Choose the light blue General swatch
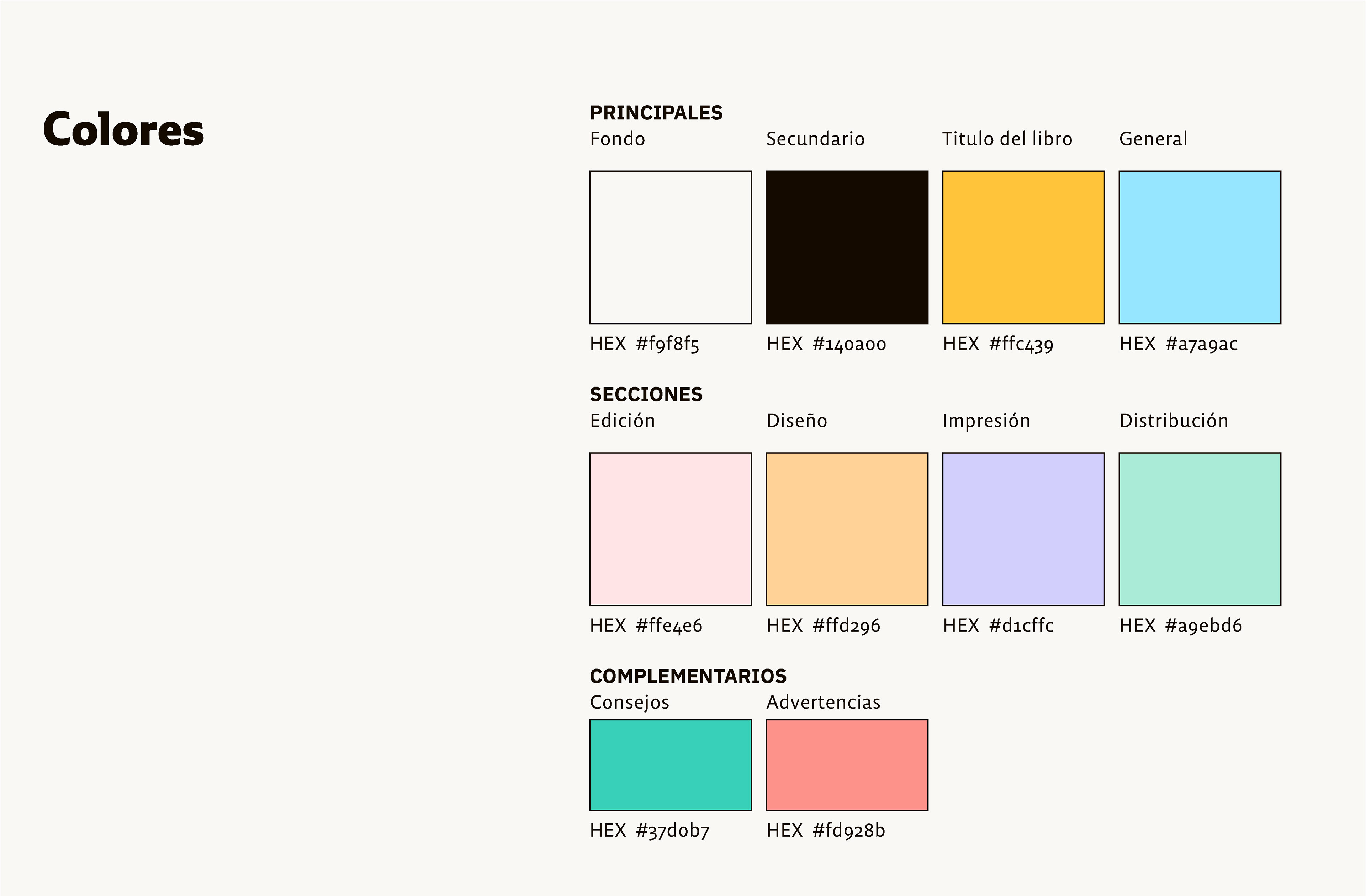The height and width of the screenshot is (896, 1366). (1200, 247)
